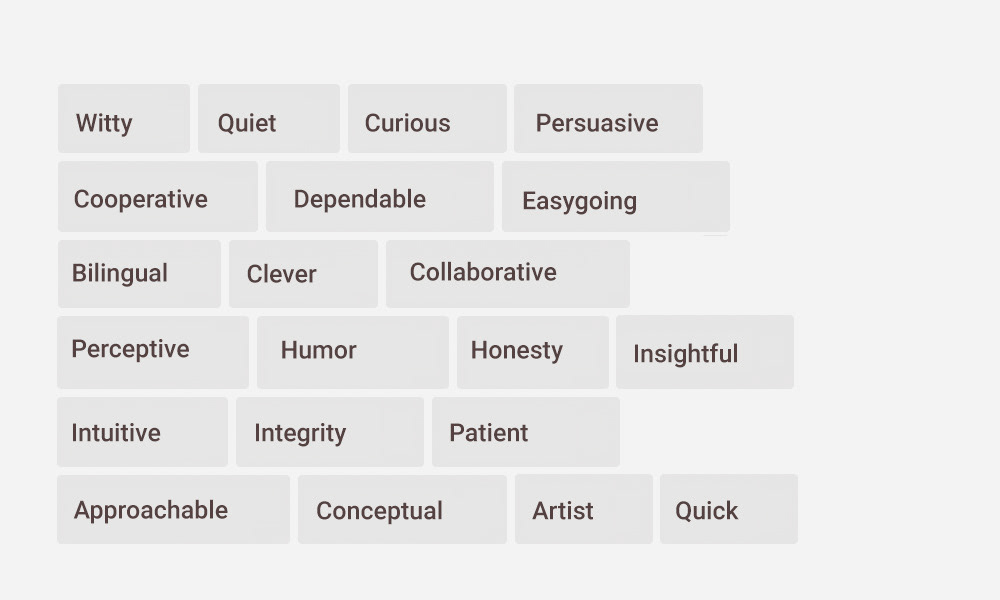The image size is (1000, 600).
Task: Choose the Easygoing trait
Action: (x=615, y=196)
